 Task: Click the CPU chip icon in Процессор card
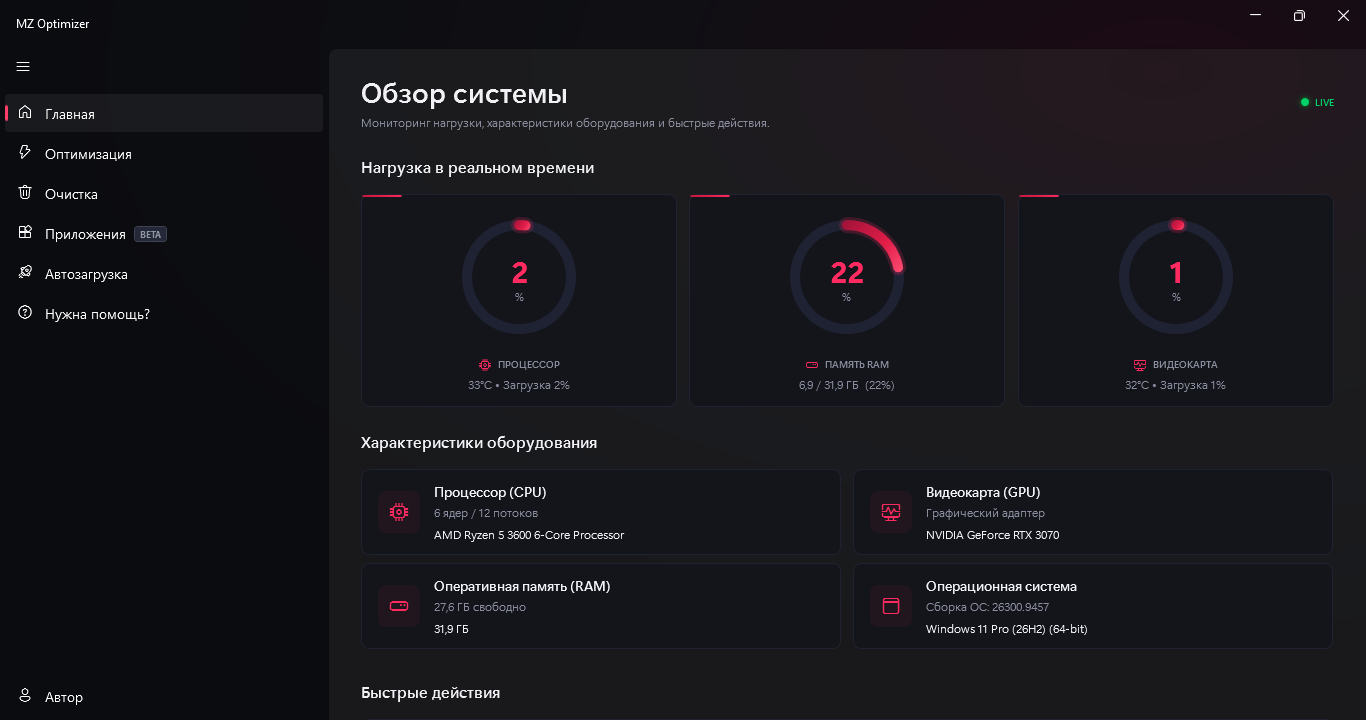click(399, 512)
